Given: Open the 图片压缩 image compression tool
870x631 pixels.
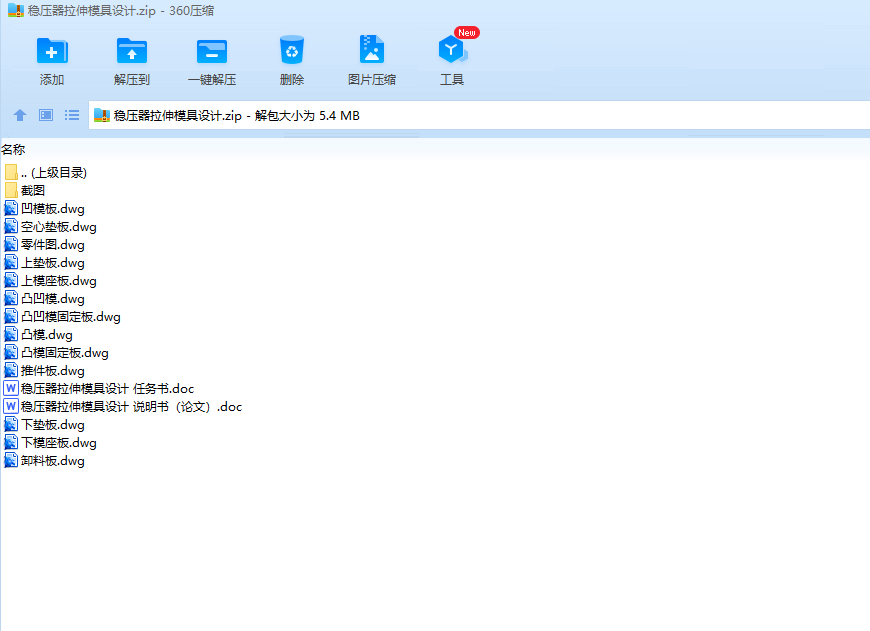Looking at the screenshot, I should [x=372, y=50].
